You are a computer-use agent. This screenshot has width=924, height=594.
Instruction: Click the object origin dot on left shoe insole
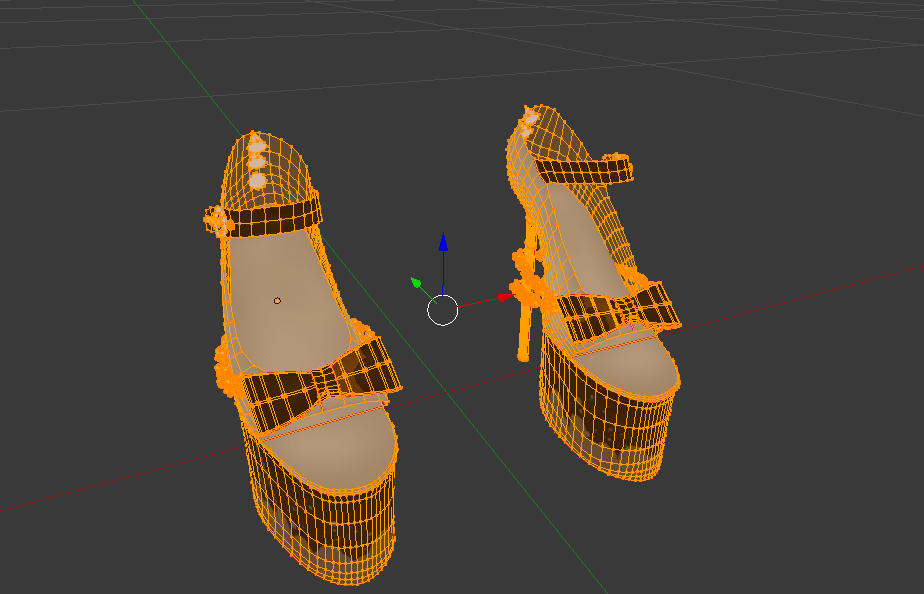click(278, 301)
